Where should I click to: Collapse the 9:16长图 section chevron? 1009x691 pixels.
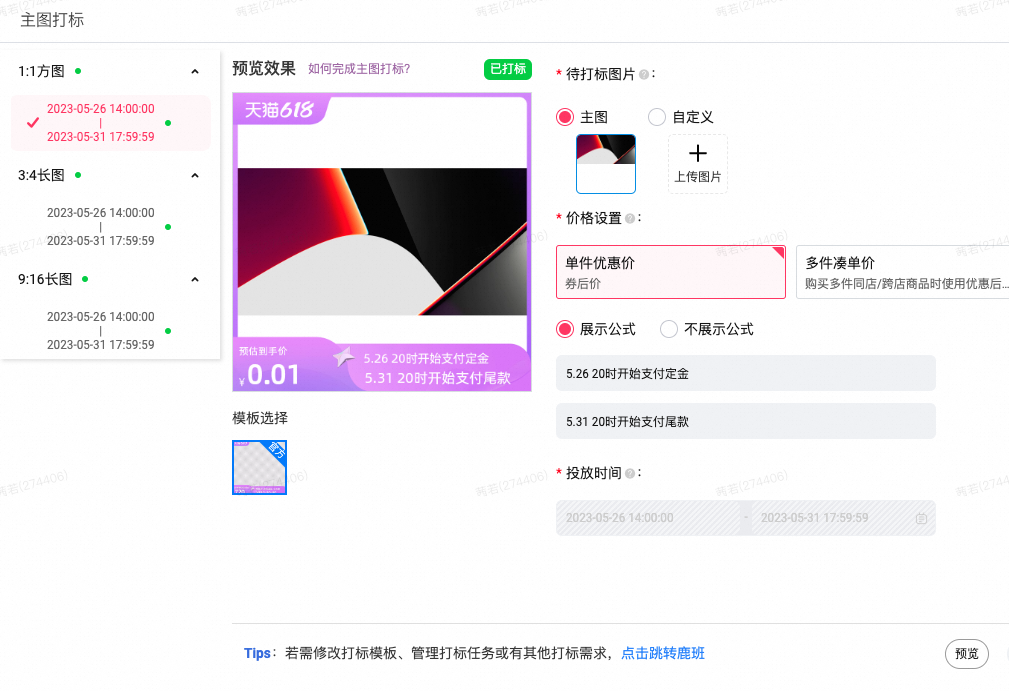(x=195, y=279)
